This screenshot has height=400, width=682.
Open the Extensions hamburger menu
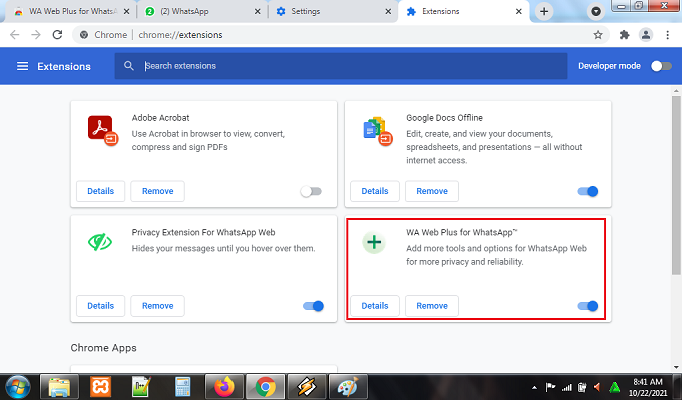(22, 66)
